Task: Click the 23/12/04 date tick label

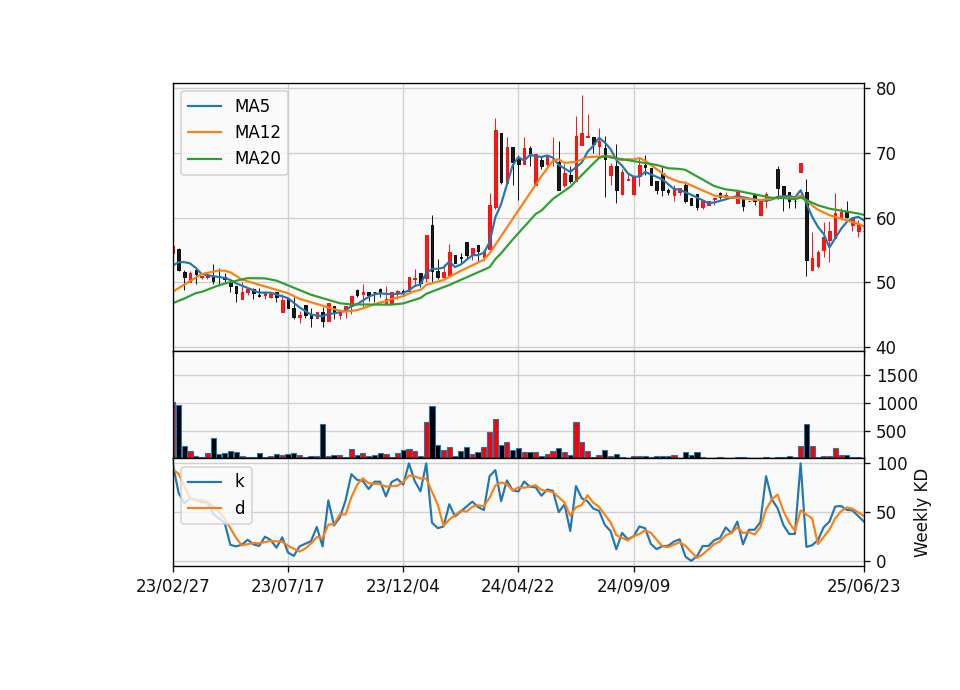Action: point(403,587)
